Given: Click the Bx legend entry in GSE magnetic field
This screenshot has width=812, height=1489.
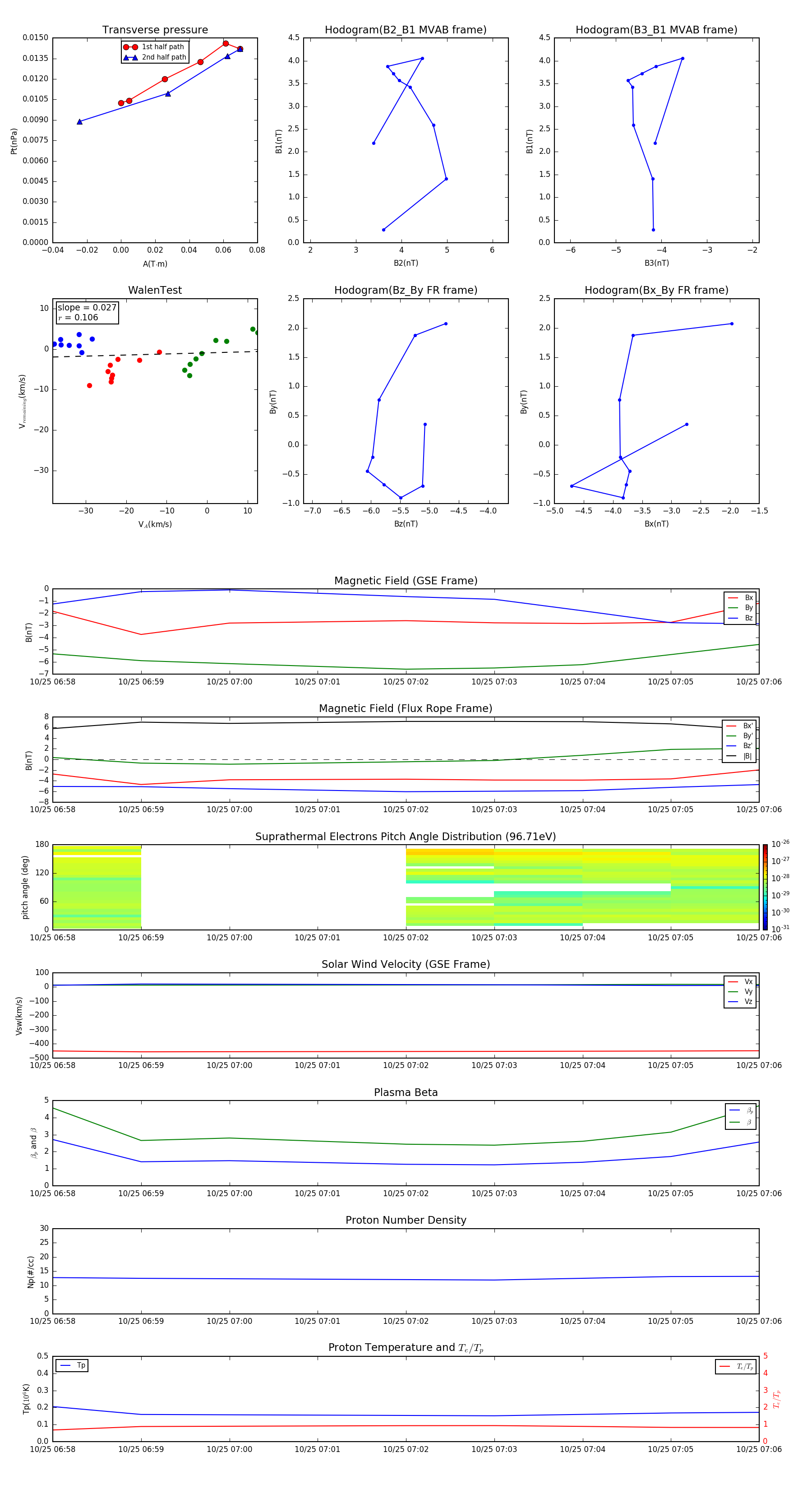Looking at the screenshot, I should click(740, 598).
